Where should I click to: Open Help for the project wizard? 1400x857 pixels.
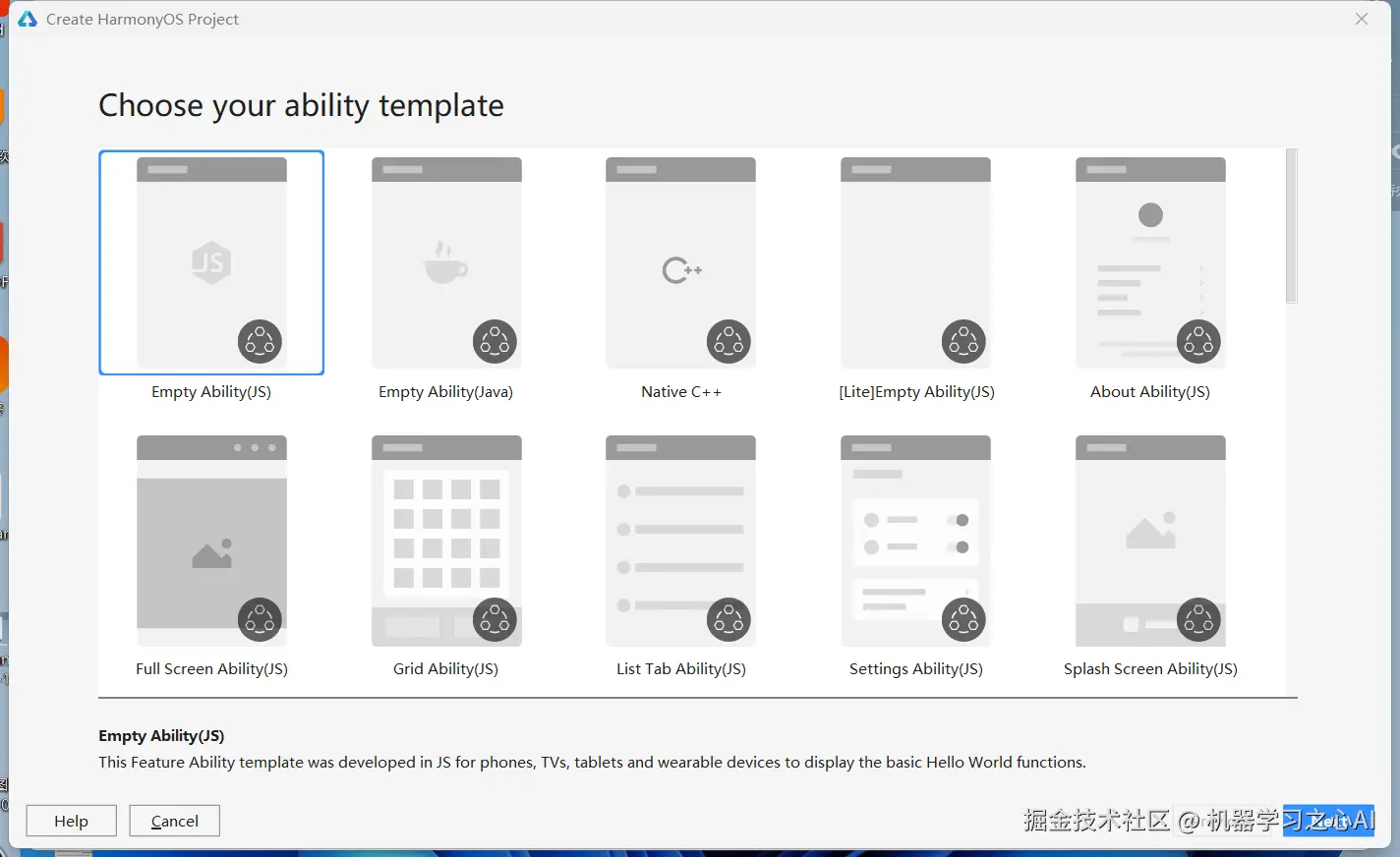point(71,821)
